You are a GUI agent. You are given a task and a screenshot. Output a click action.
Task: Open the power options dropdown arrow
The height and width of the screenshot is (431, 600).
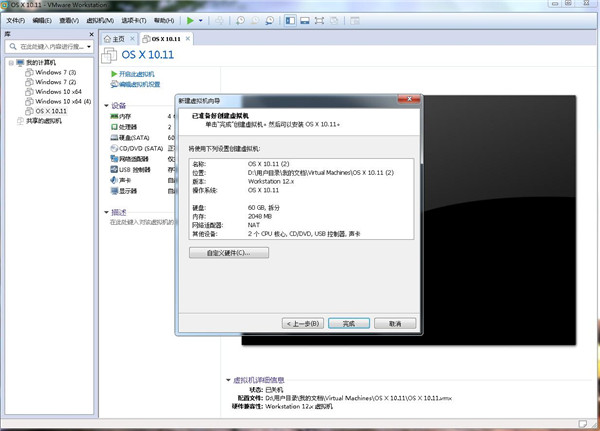(201, 21)
